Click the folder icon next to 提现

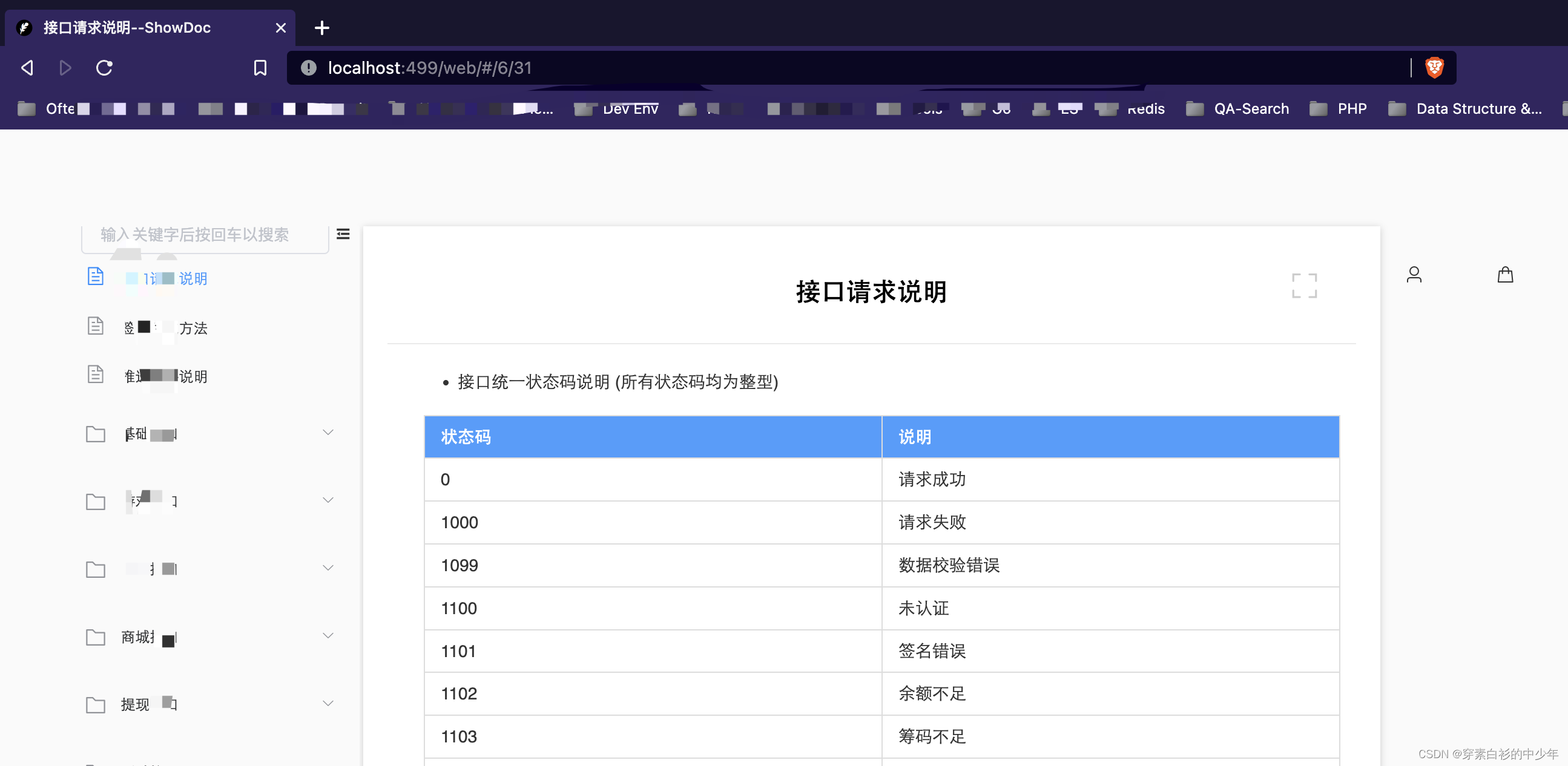point(96,704)
